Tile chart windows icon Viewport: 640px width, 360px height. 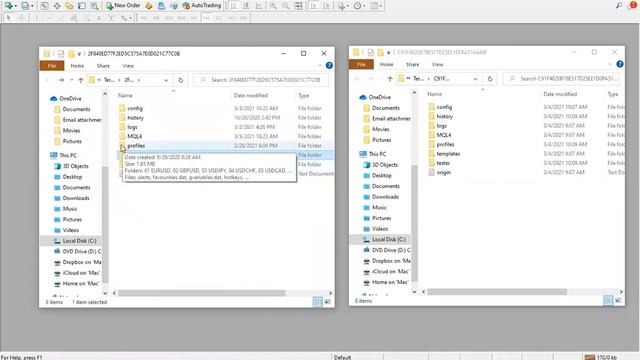[x=298, y=6]
